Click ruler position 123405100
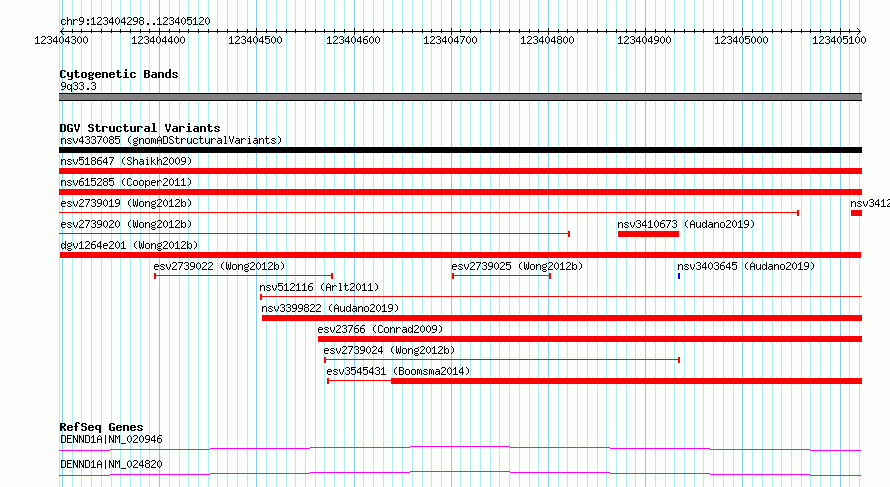The width and height of the screenshot is (890, 487). click(x=839, y=40)
